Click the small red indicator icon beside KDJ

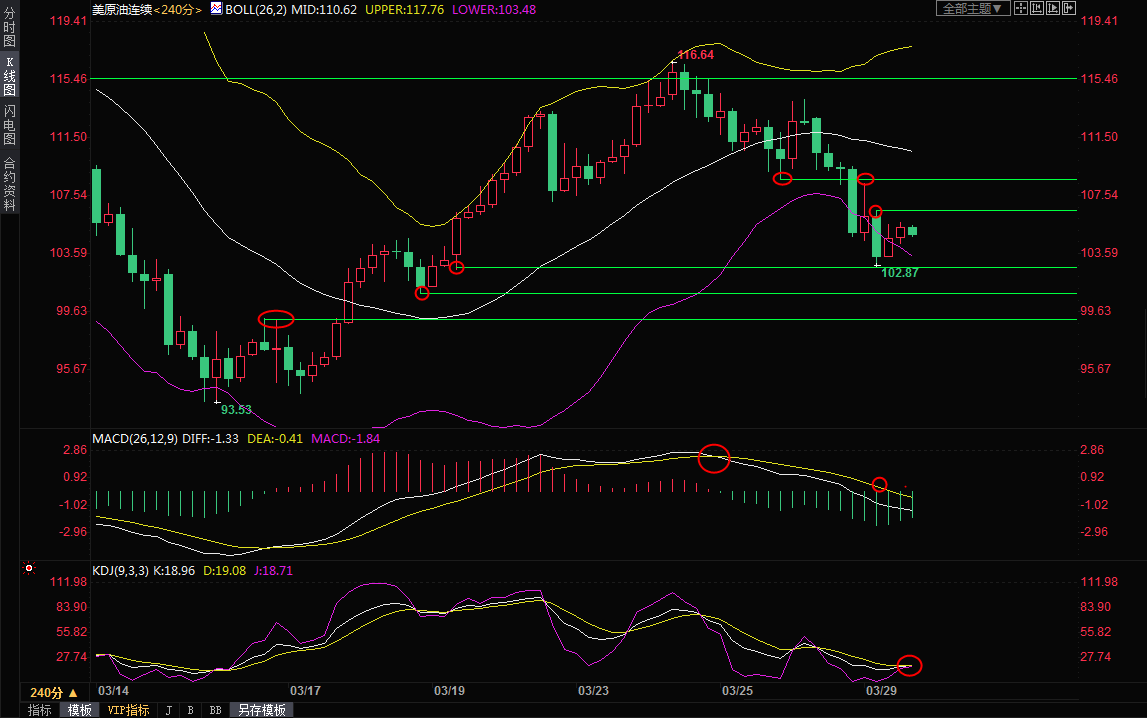[x=29, y=570]
